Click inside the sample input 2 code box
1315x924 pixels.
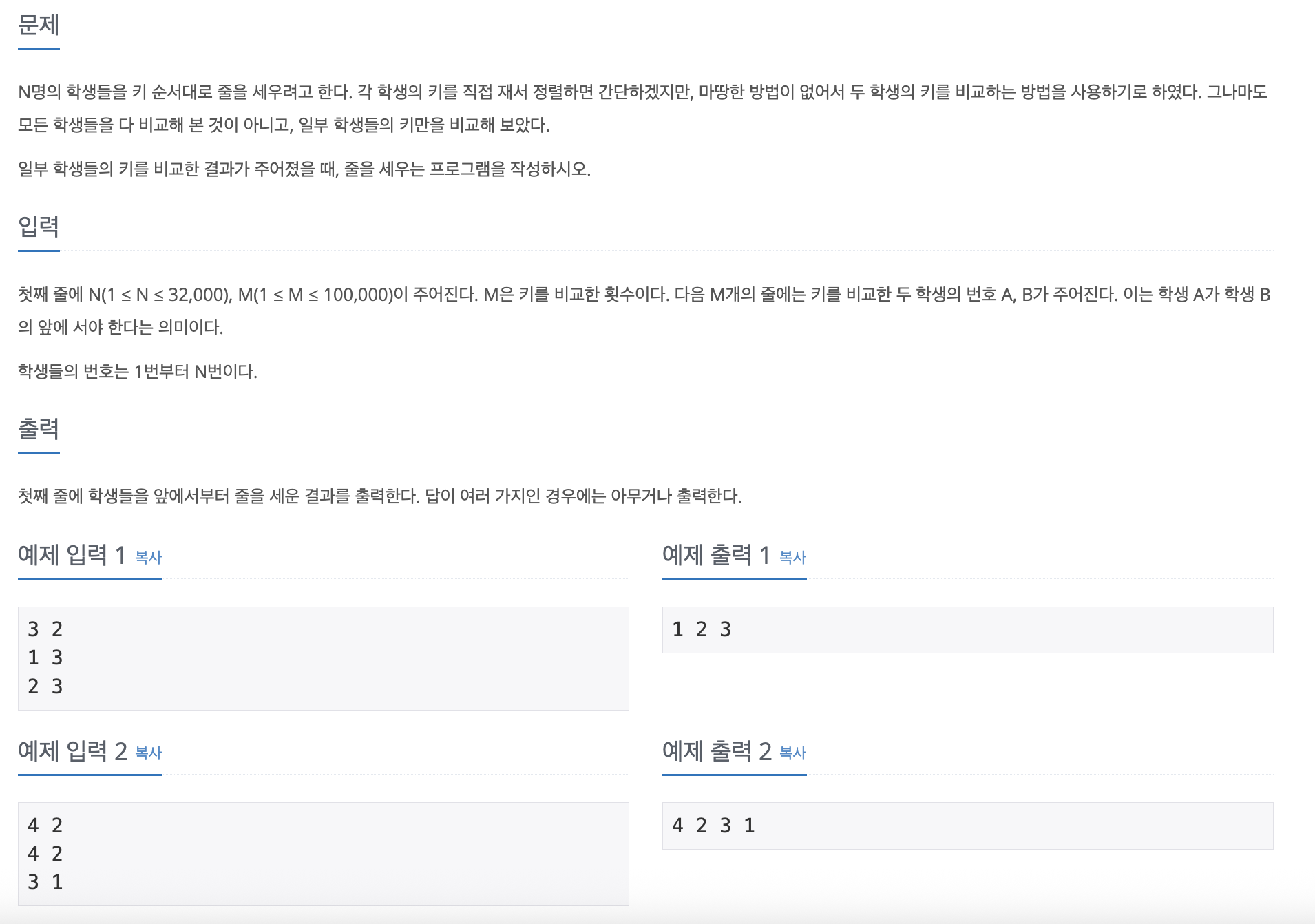[324, 854]
